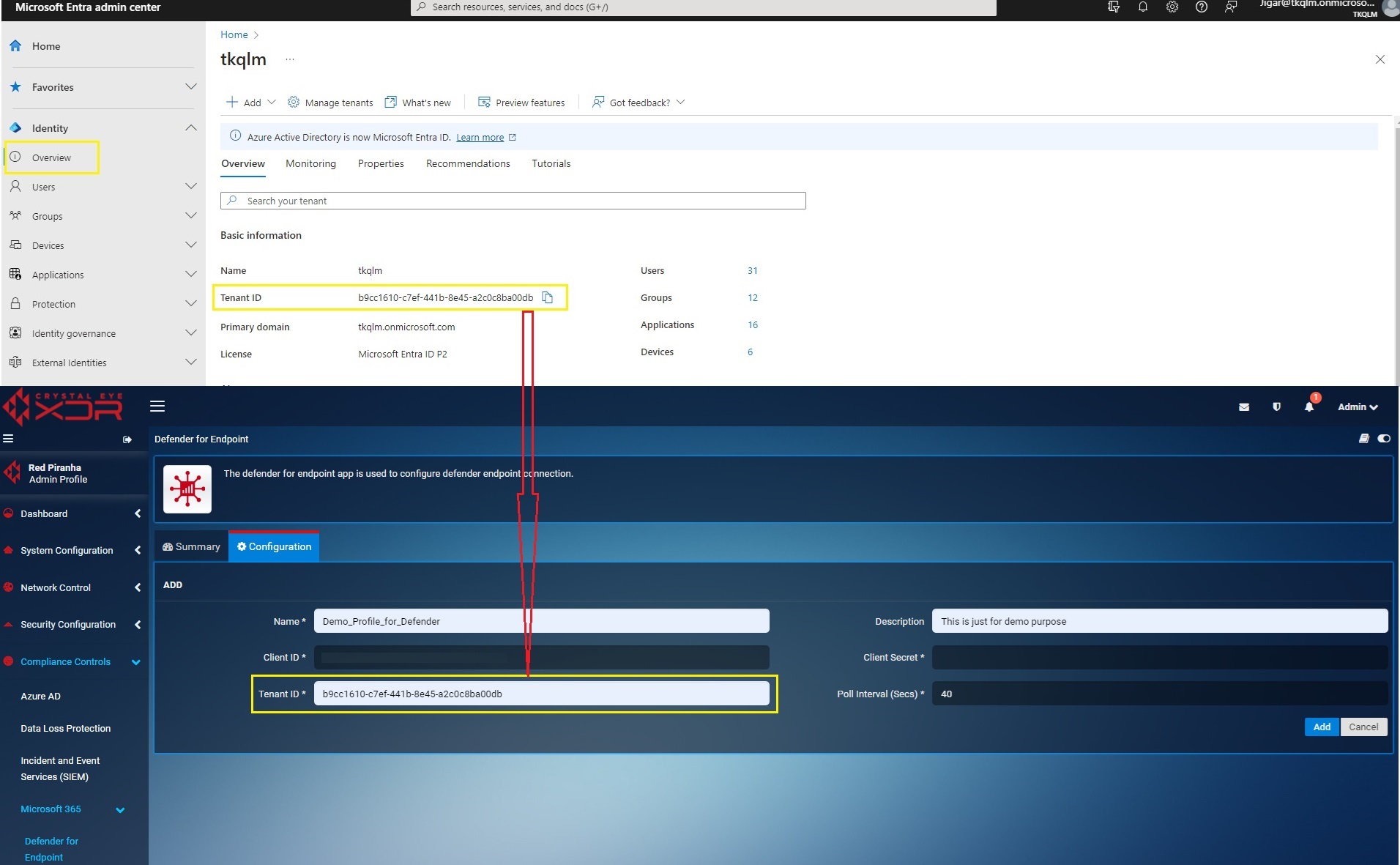
Task: Click the Search your tenant field
Action: [x=513, y=201]
